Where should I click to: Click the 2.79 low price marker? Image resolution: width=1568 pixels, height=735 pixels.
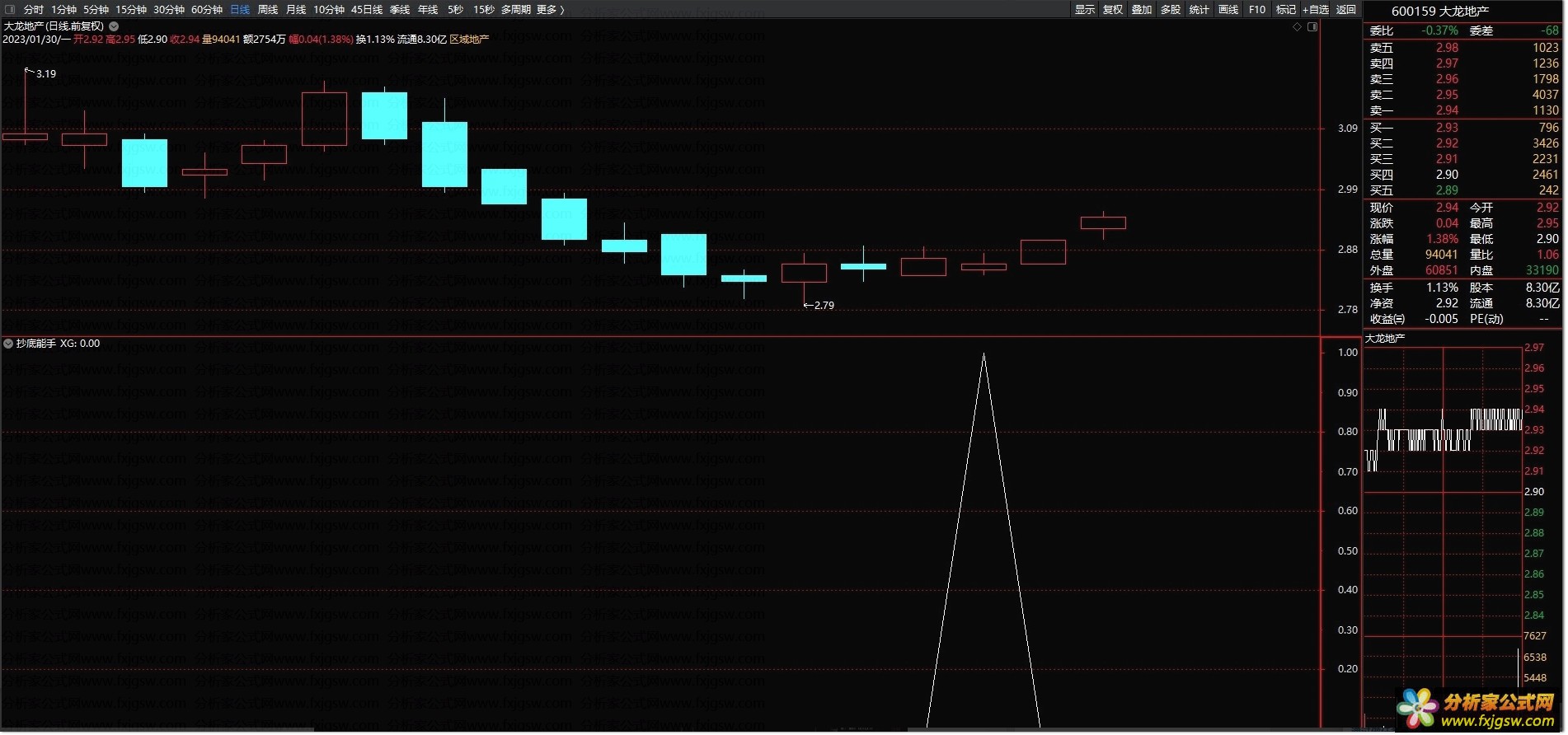(824, 306)
